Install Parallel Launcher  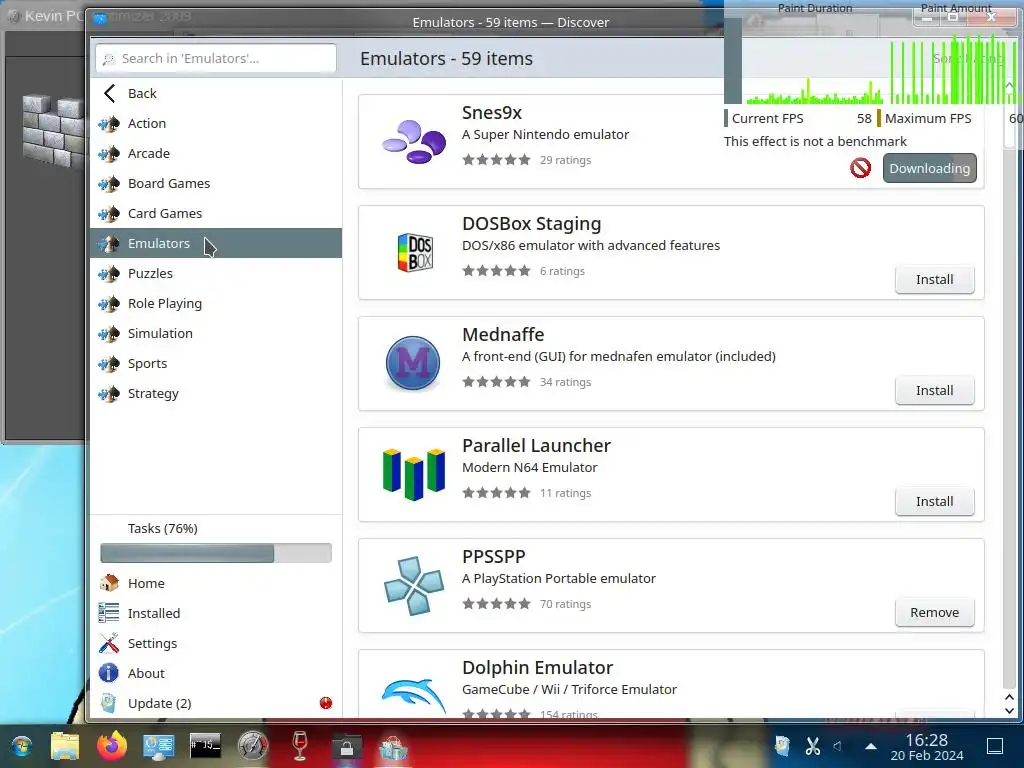coord(935,502)
